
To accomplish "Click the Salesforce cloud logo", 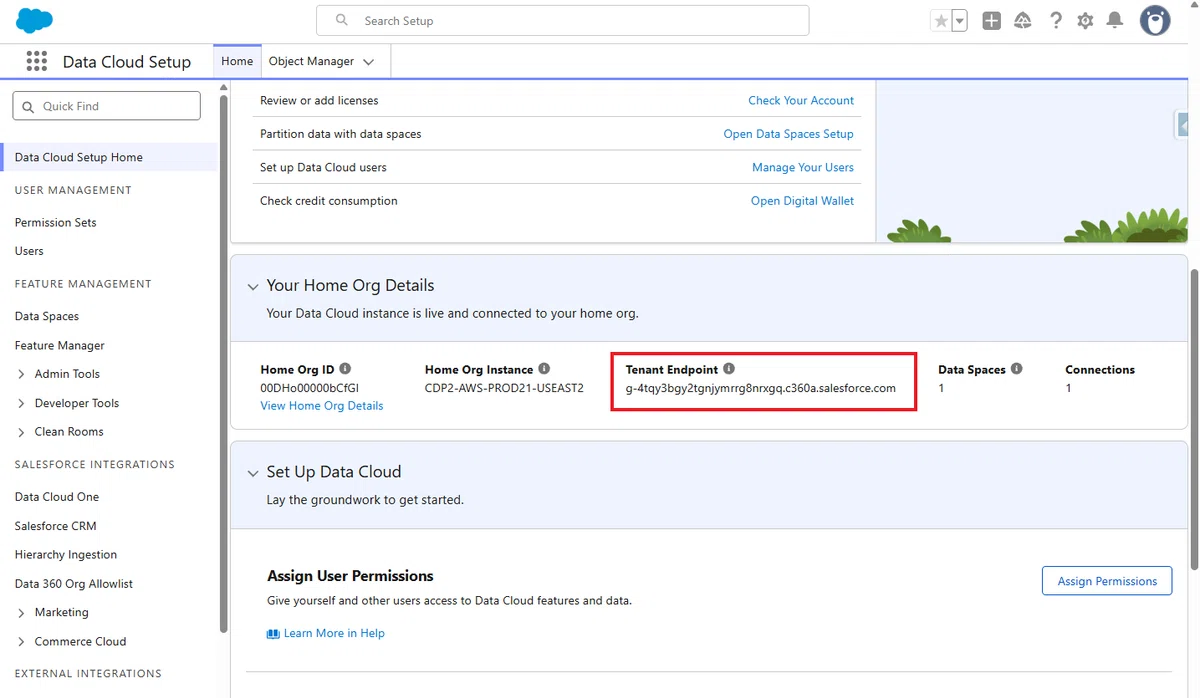I will pyautogui.click(x=35, y=20).
